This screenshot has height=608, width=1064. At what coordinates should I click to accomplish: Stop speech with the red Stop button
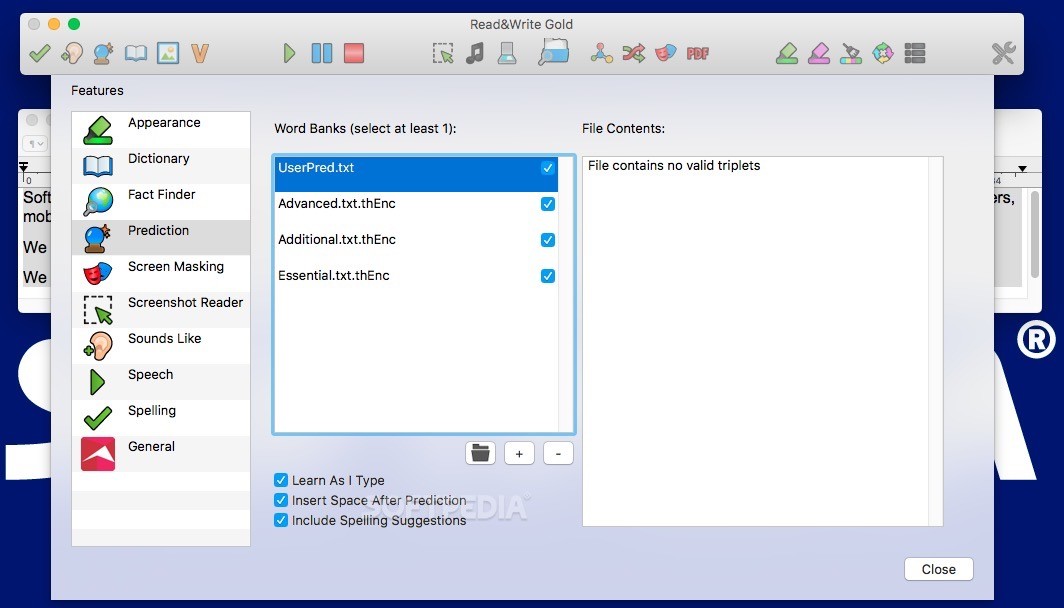point(354,53)
